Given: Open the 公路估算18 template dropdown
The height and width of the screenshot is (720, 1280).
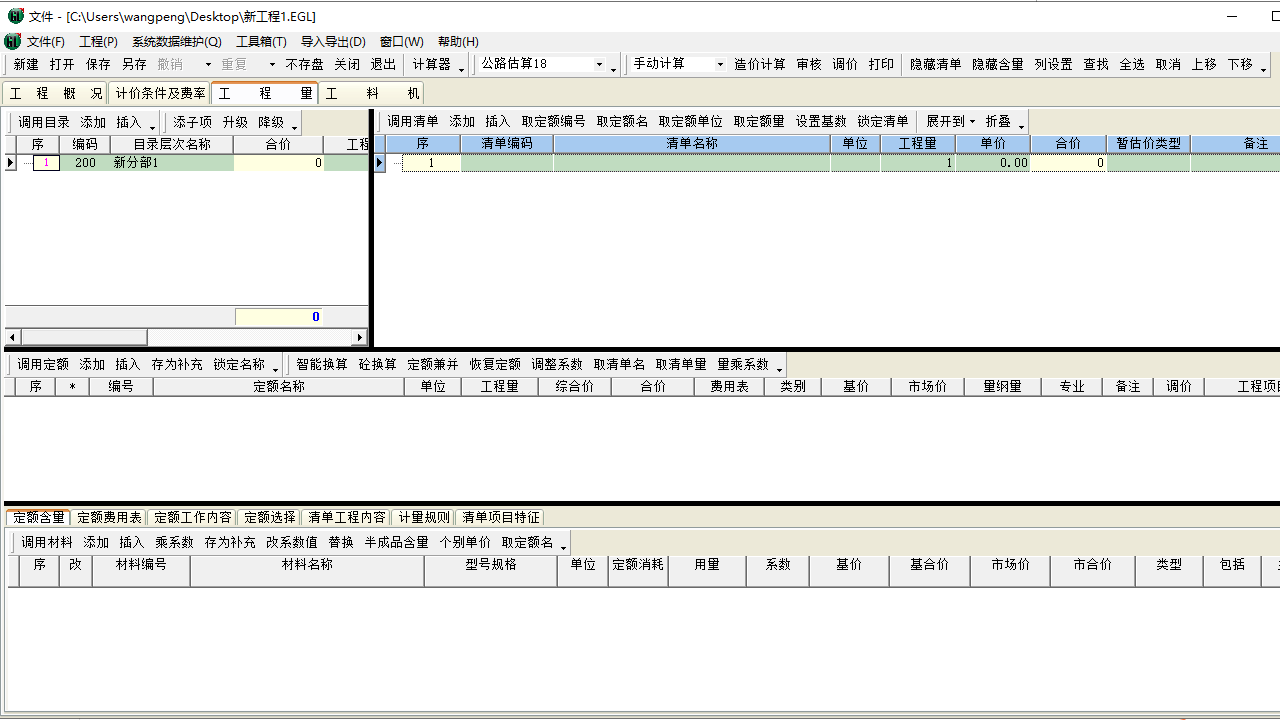Looking at the screenshot, I should pyautogui.click(x=600, y=63).
